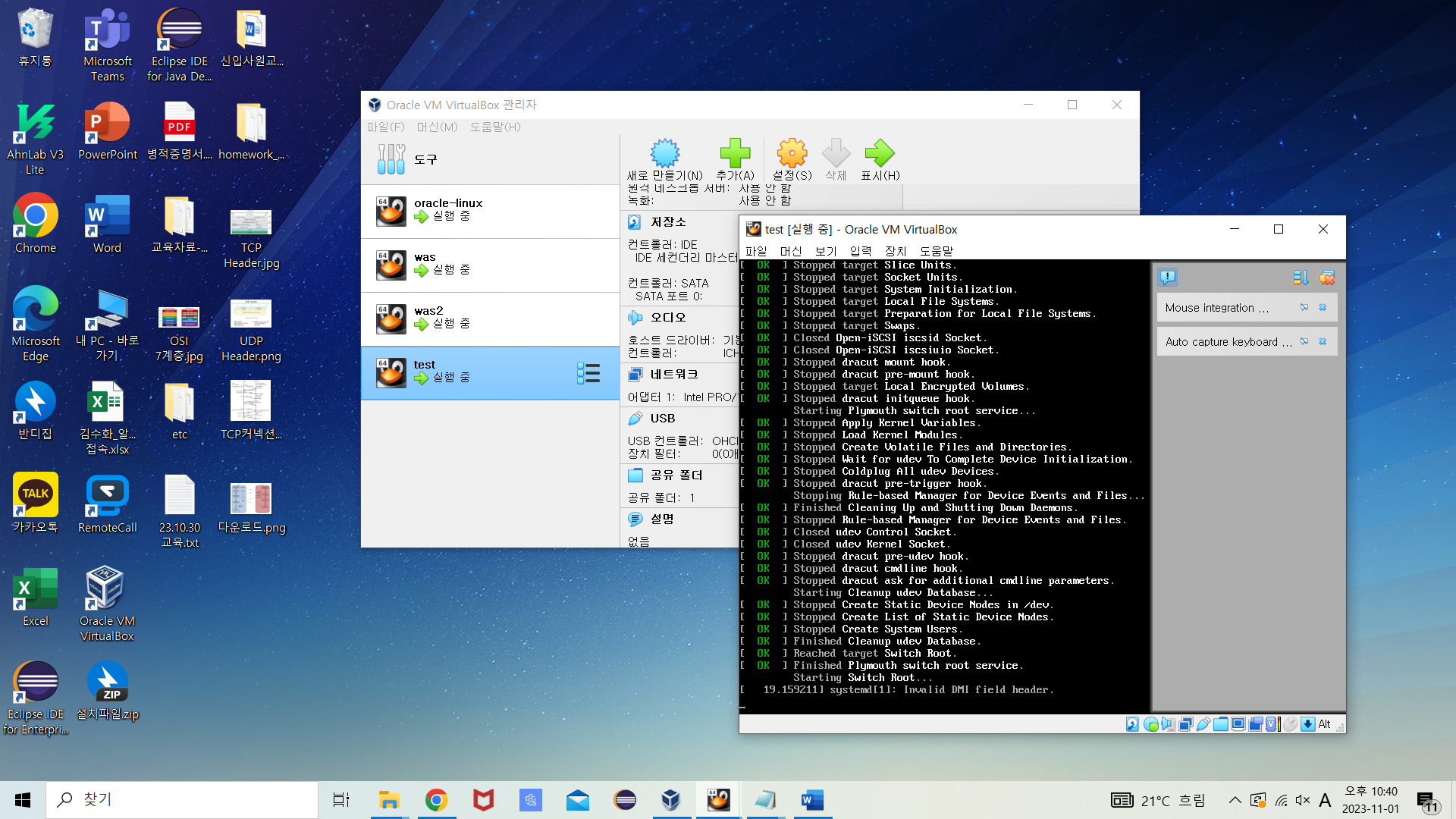Viewport: 1456px width, 819px height.
Task: Open the 장치 menu in VM window
Action: coord(895,251)
